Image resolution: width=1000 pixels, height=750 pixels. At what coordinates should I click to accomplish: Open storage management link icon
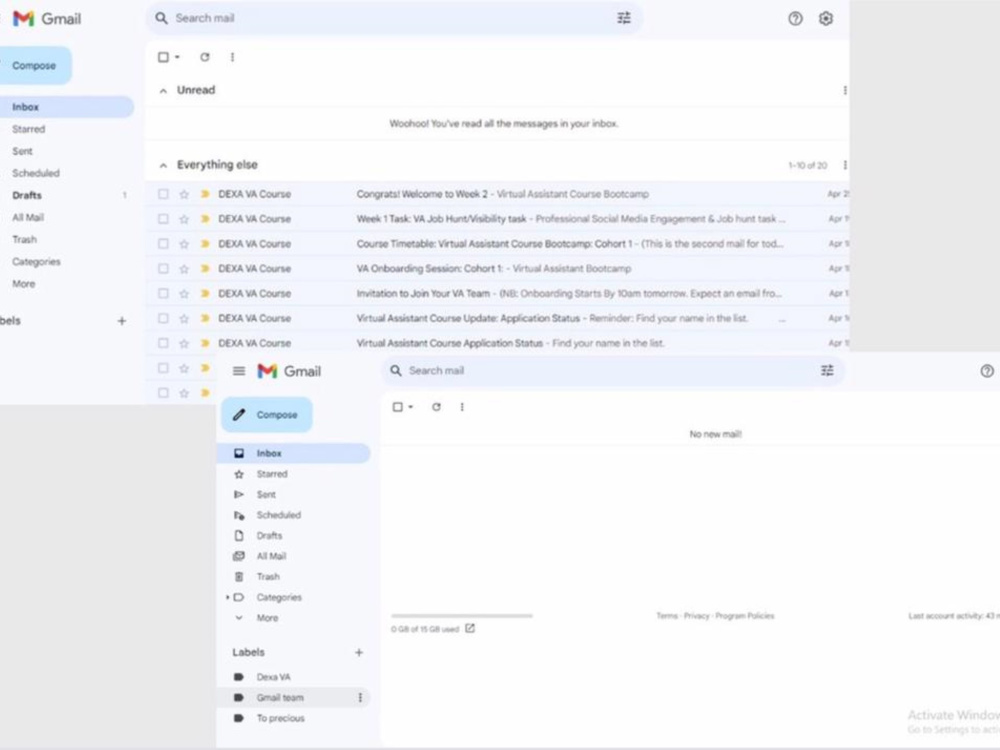470,628
